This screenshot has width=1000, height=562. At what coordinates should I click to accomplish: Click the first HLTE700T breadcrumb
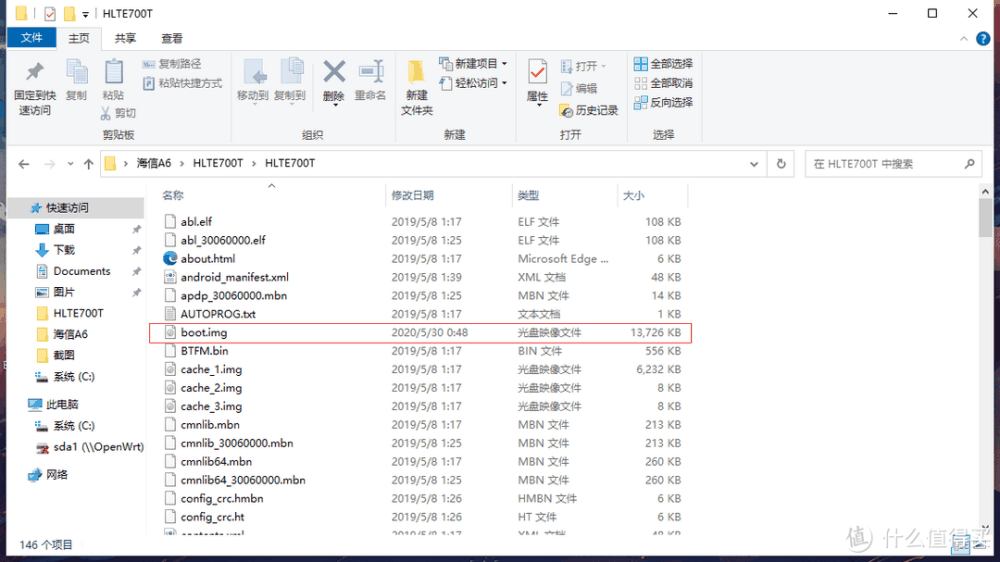click(x=217, y=163)
